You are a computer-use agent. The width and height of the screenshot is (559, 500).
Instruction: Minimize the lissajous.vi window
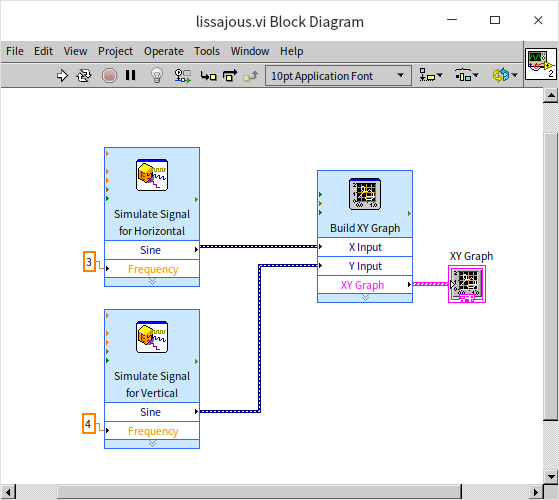[452, 20]
